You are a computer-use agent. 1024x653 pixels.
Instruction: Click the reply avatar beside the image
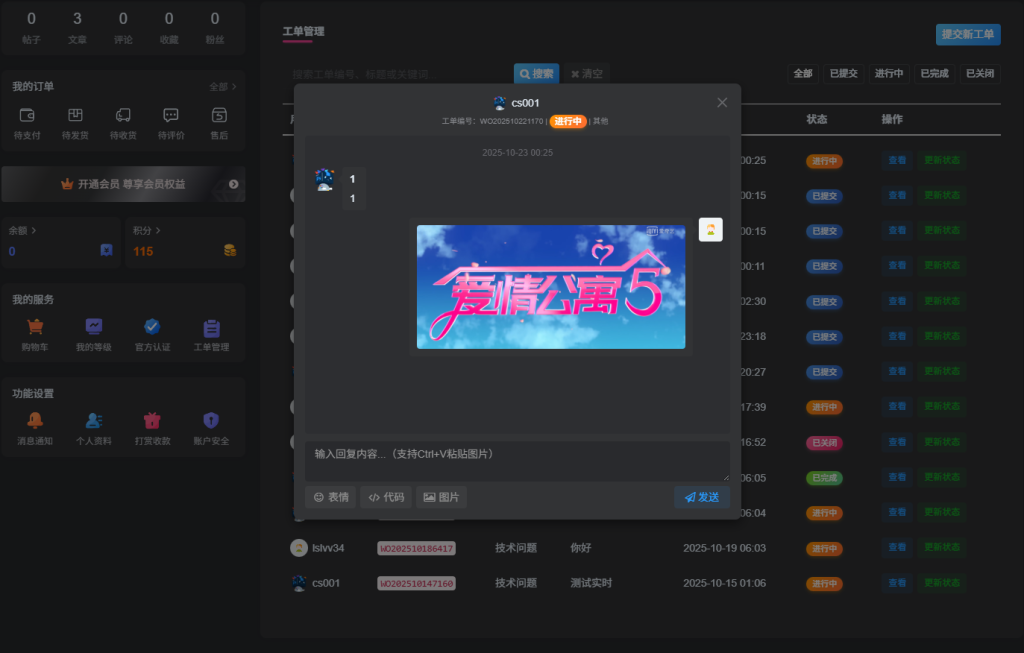click(711, 230)
